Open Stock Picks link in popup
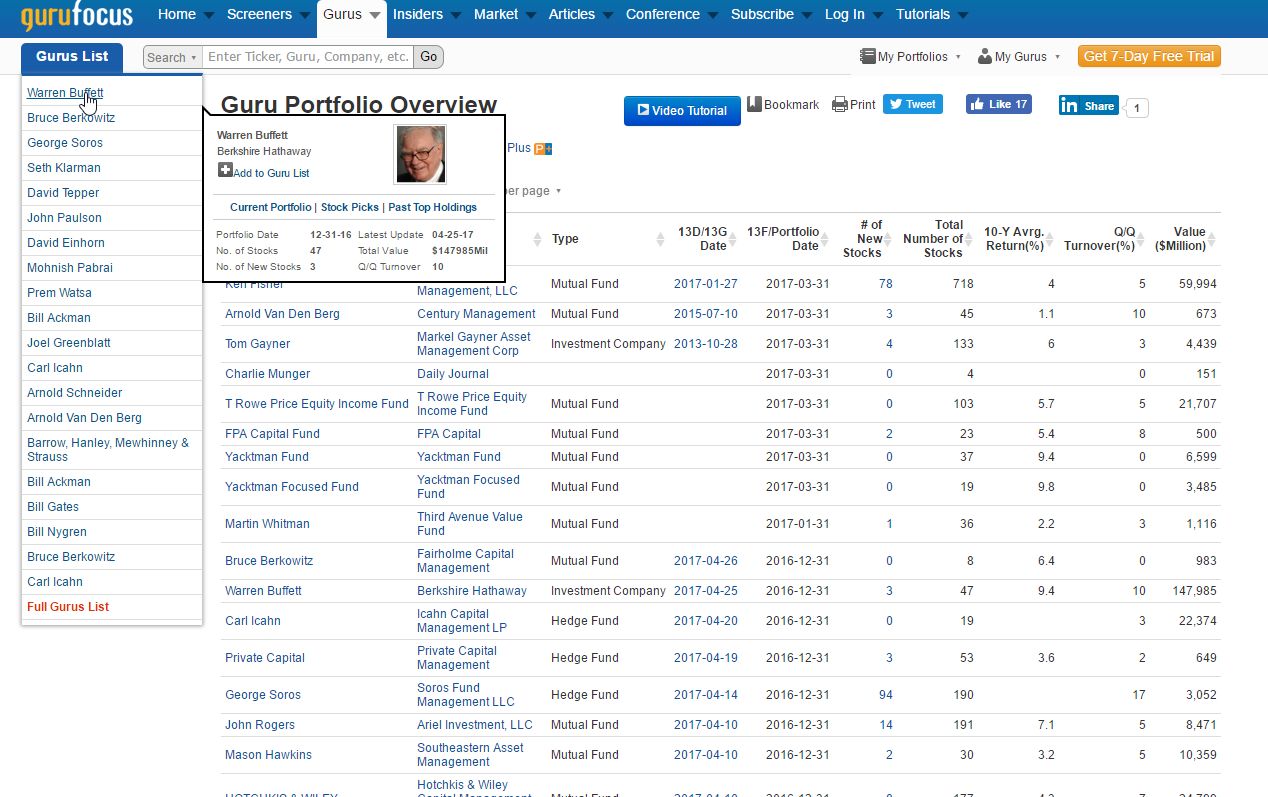Screen dimensions: 1268x797 [x=350, y=207]
